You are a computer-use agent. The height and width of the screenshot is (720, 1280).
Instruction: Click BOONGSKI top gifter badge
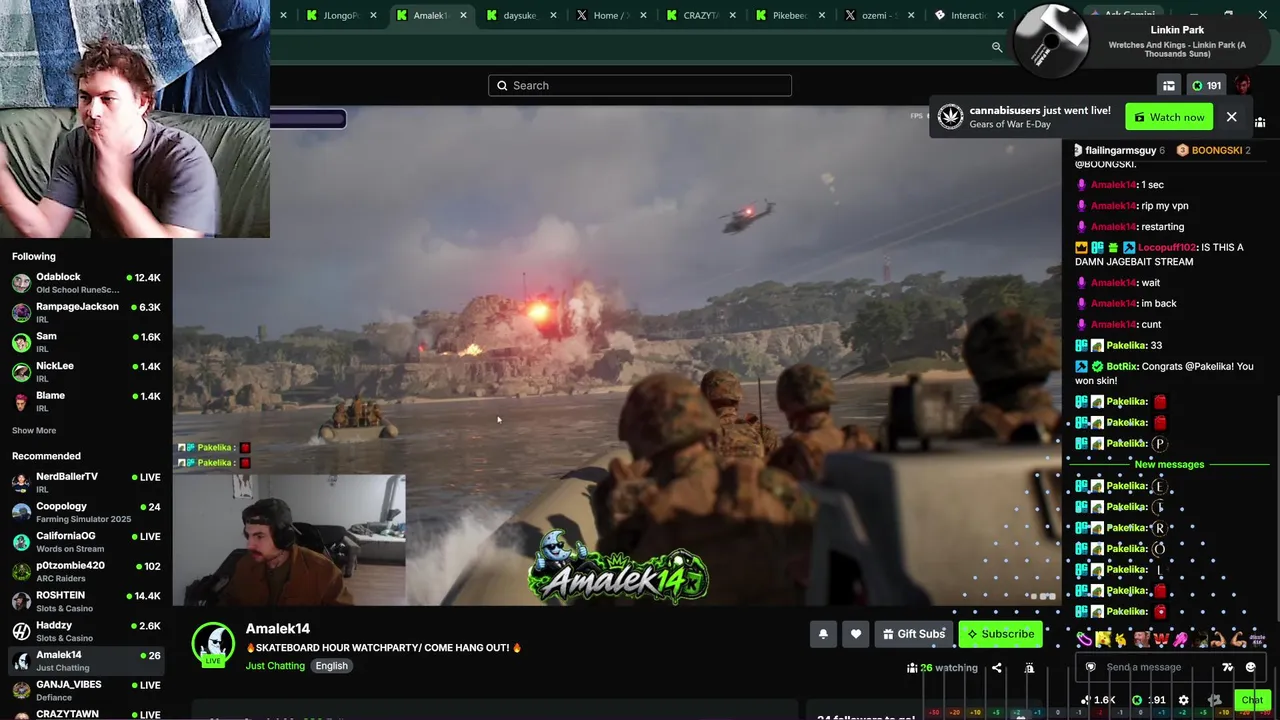point(1213,150)
